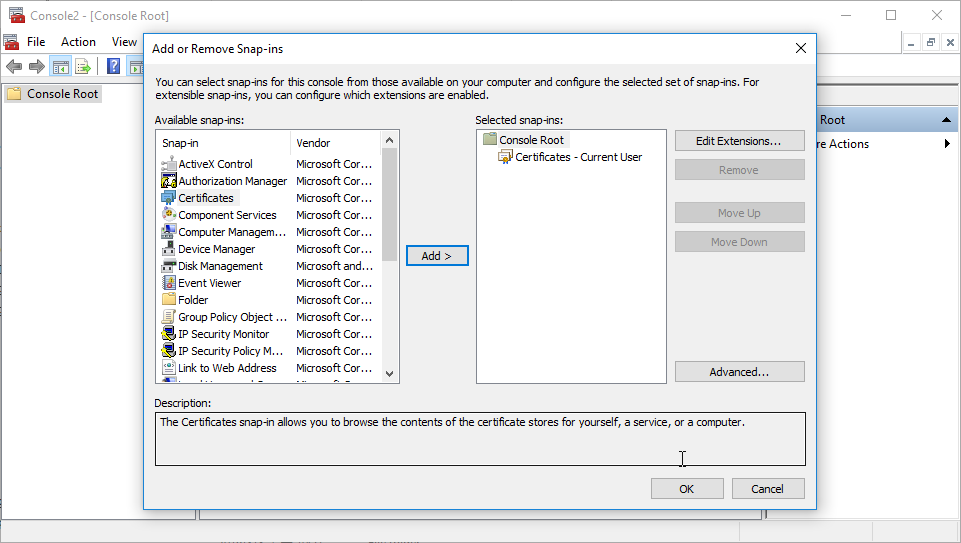Click the Console Root folder icon in Selected snap-ins
Viewport: 961px width, 543px height.
click(x=490, y=139)
